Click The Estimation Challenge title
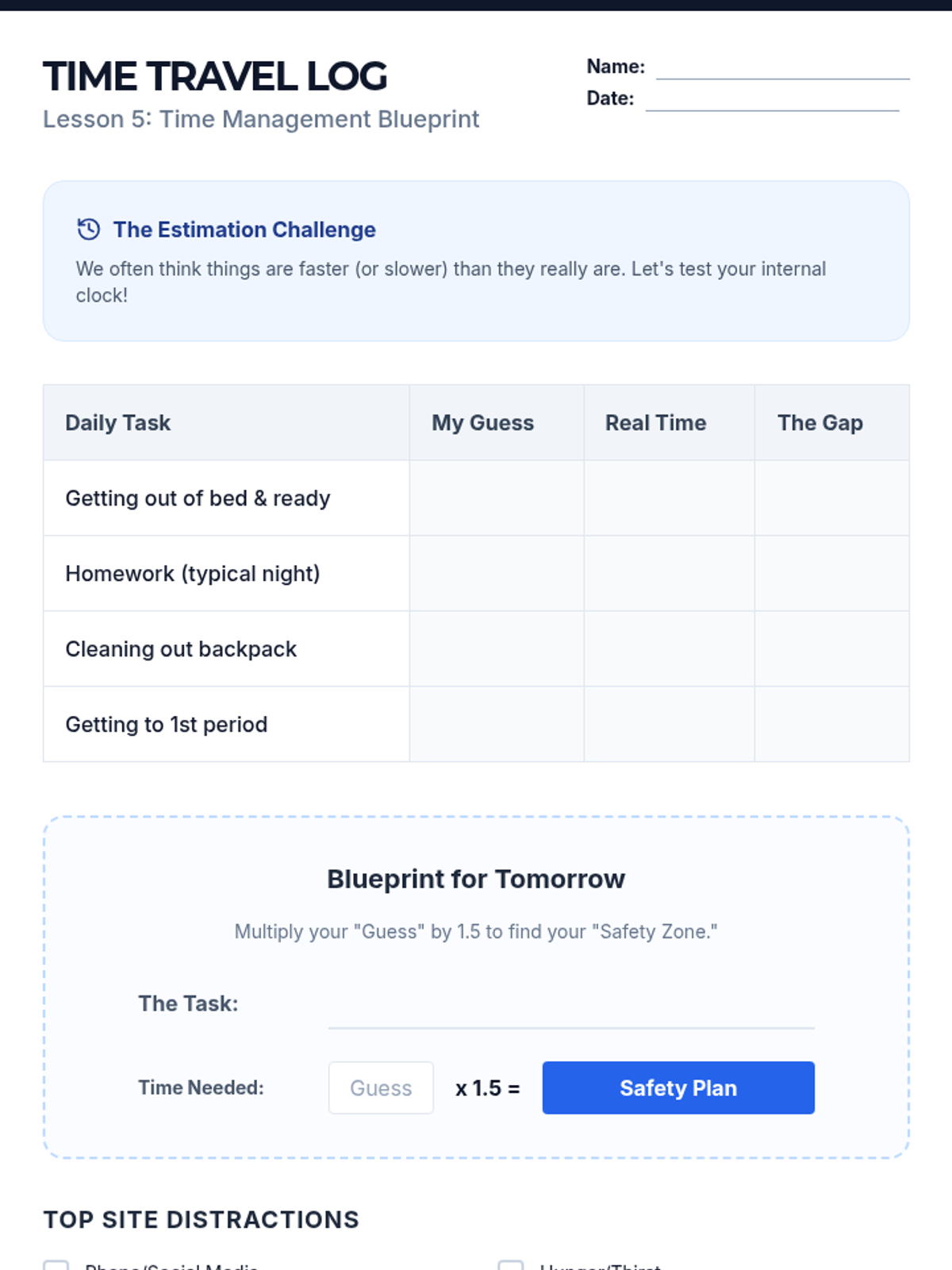952x1270 pixels. [244, 229]
